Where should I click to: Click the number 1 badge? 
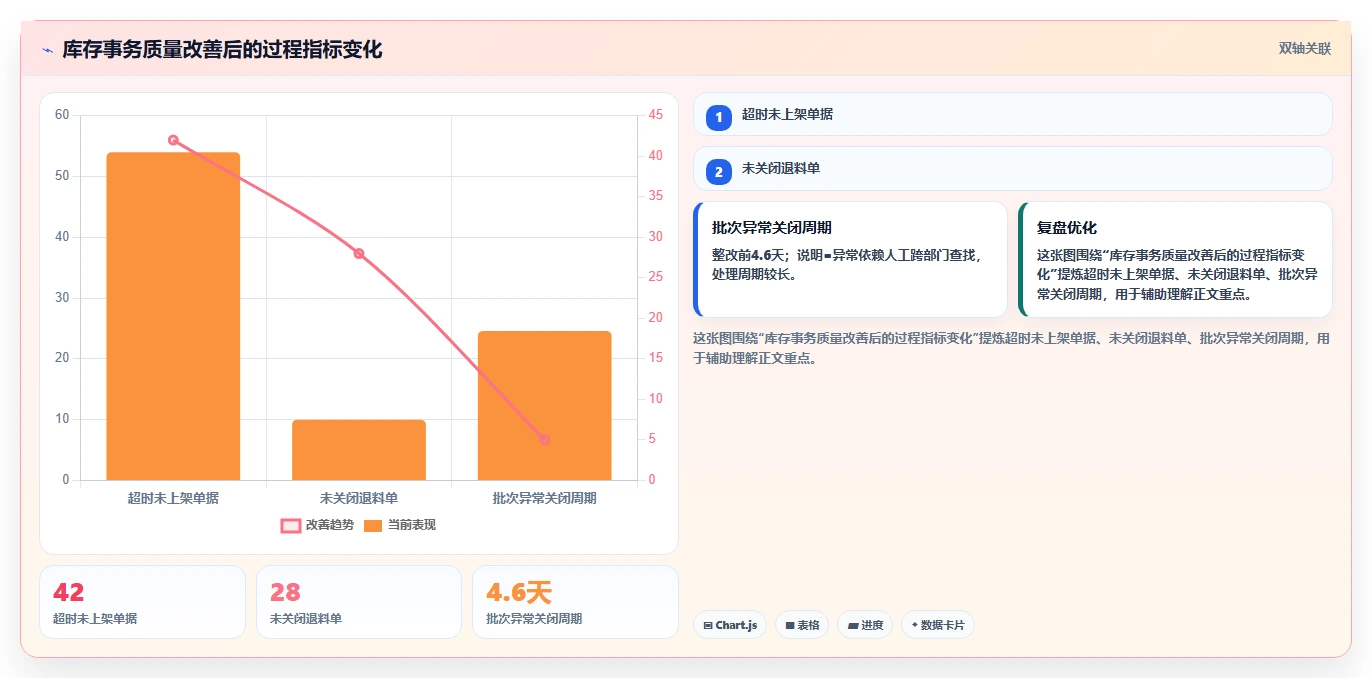pyautogui.click(x=718, y=118)
